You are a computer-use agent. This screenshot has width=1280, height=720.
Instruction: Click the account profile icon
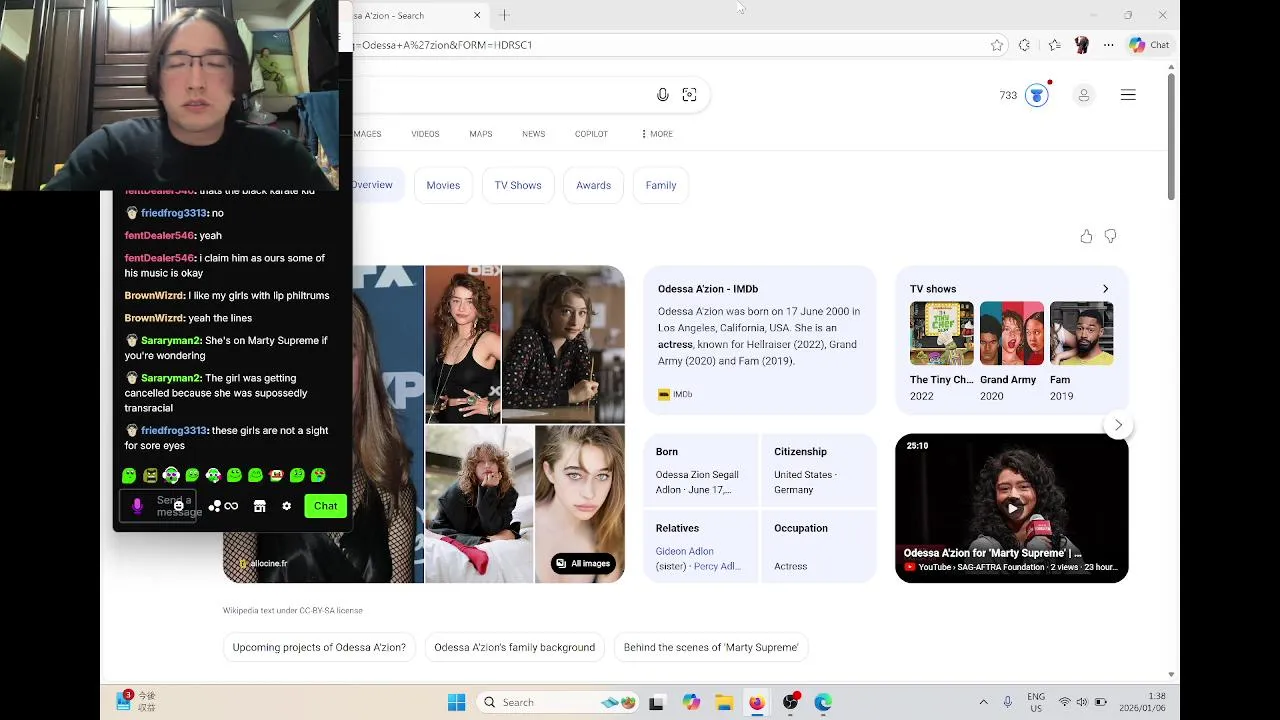pos(1083,95)
